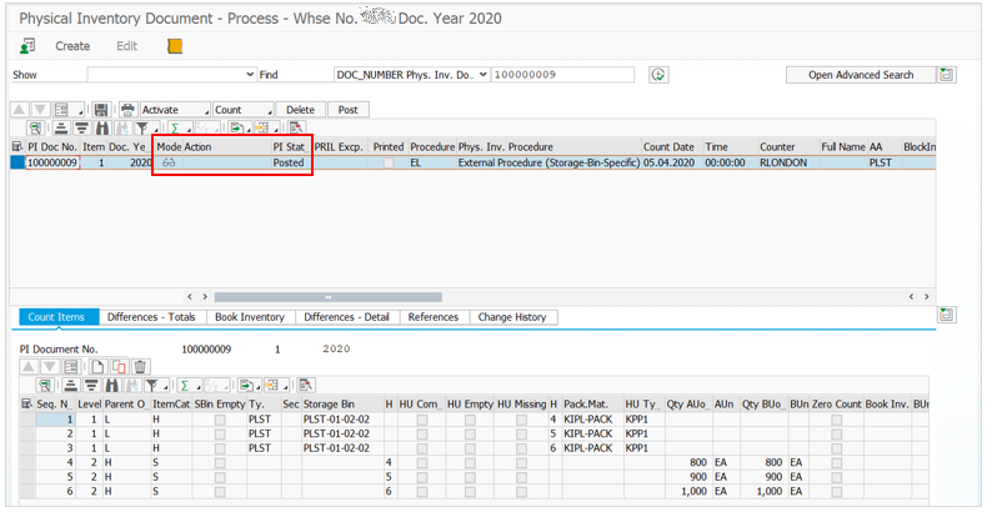Click the copy item icon in Count Items
The width and height of the screenshot is (987, 512).
[x=118, y=367]
